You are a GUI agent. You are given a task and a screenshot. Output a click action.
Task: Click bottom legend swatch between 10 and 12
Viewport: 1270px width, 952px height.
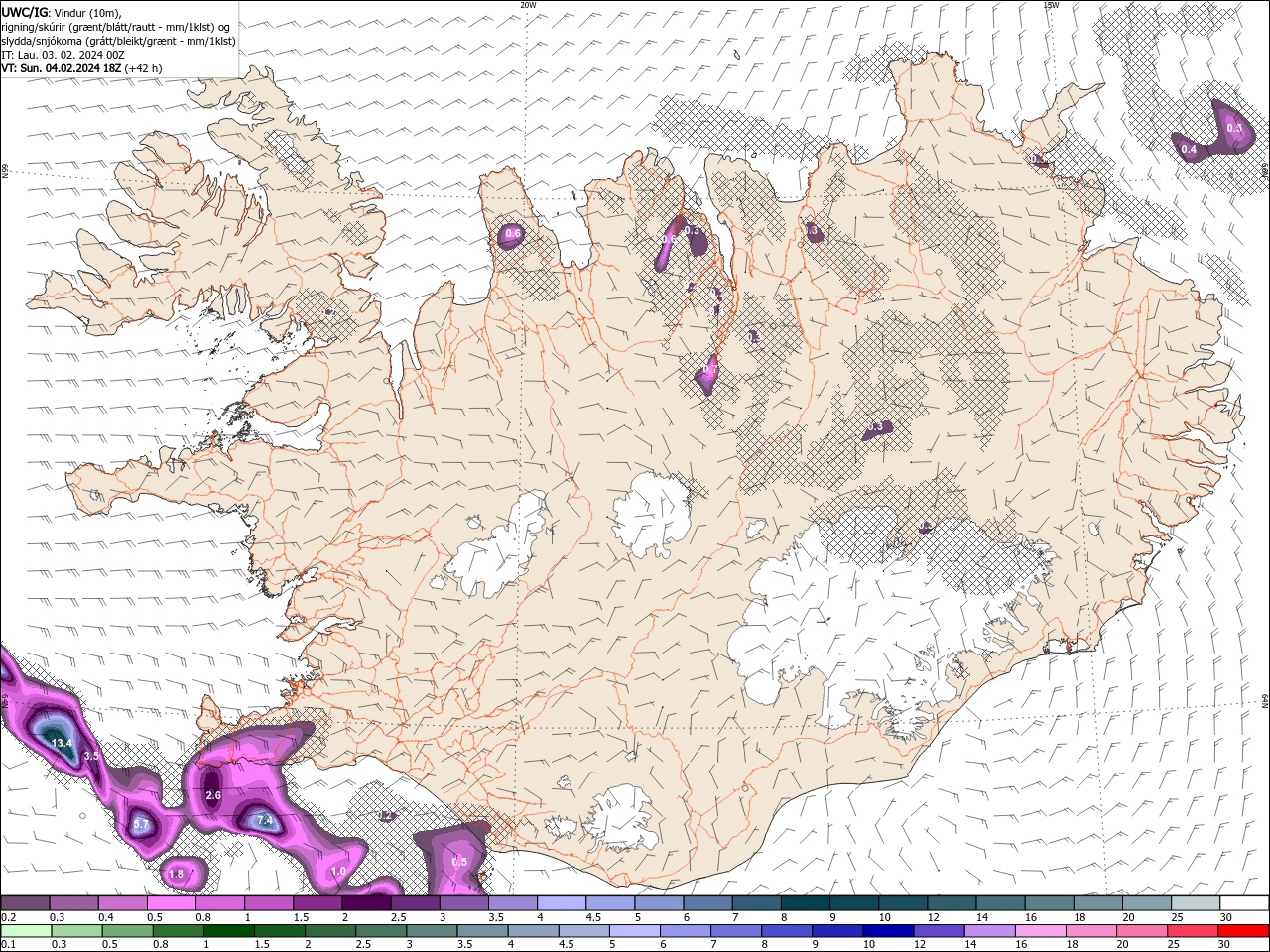[x=888, y=931]
